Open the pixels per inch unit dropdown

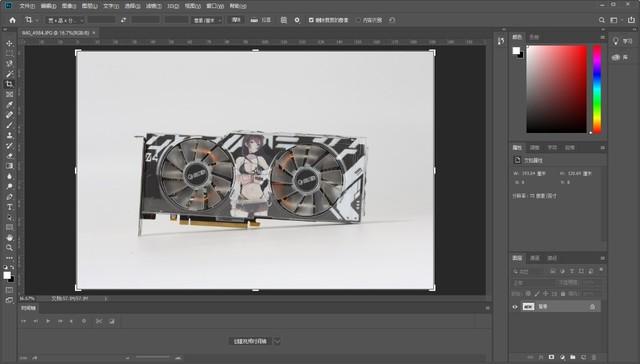pos(207,20)
